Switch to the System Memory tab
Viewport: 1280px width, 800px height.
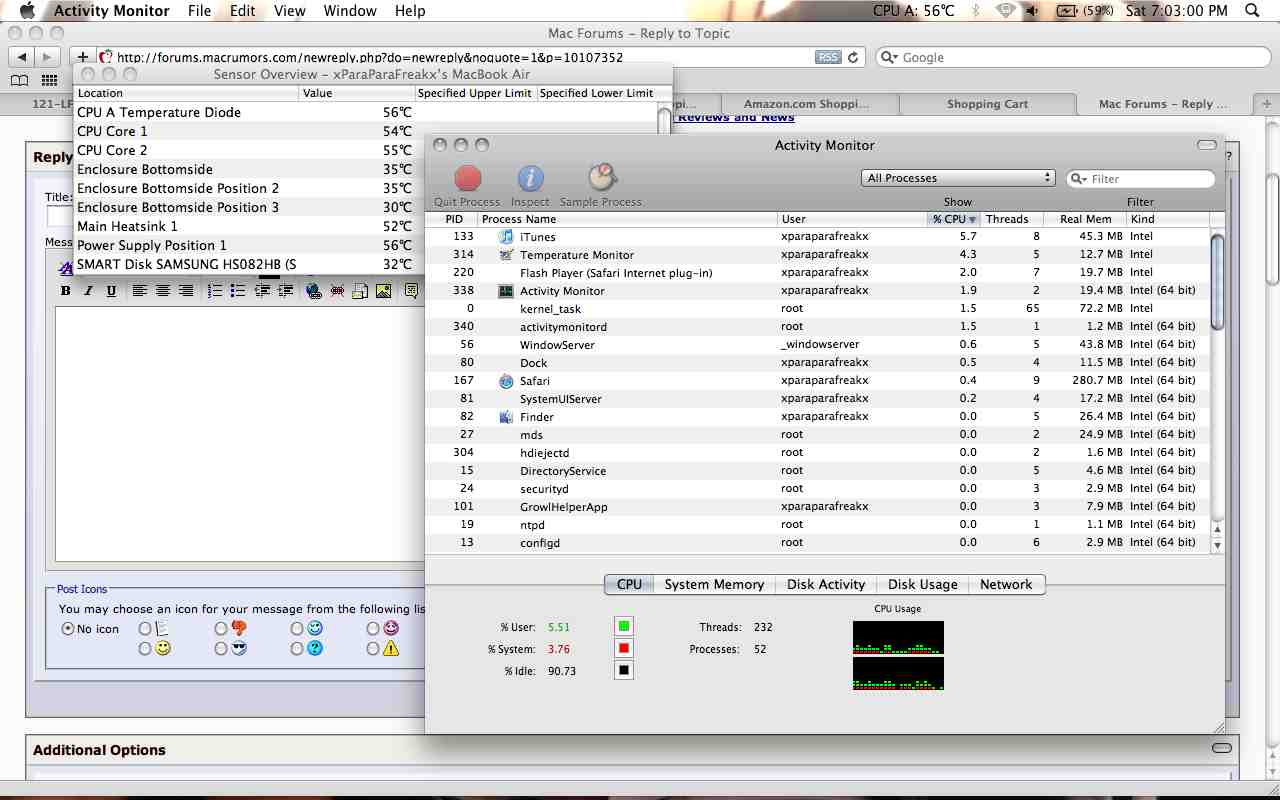pos(714,585)
